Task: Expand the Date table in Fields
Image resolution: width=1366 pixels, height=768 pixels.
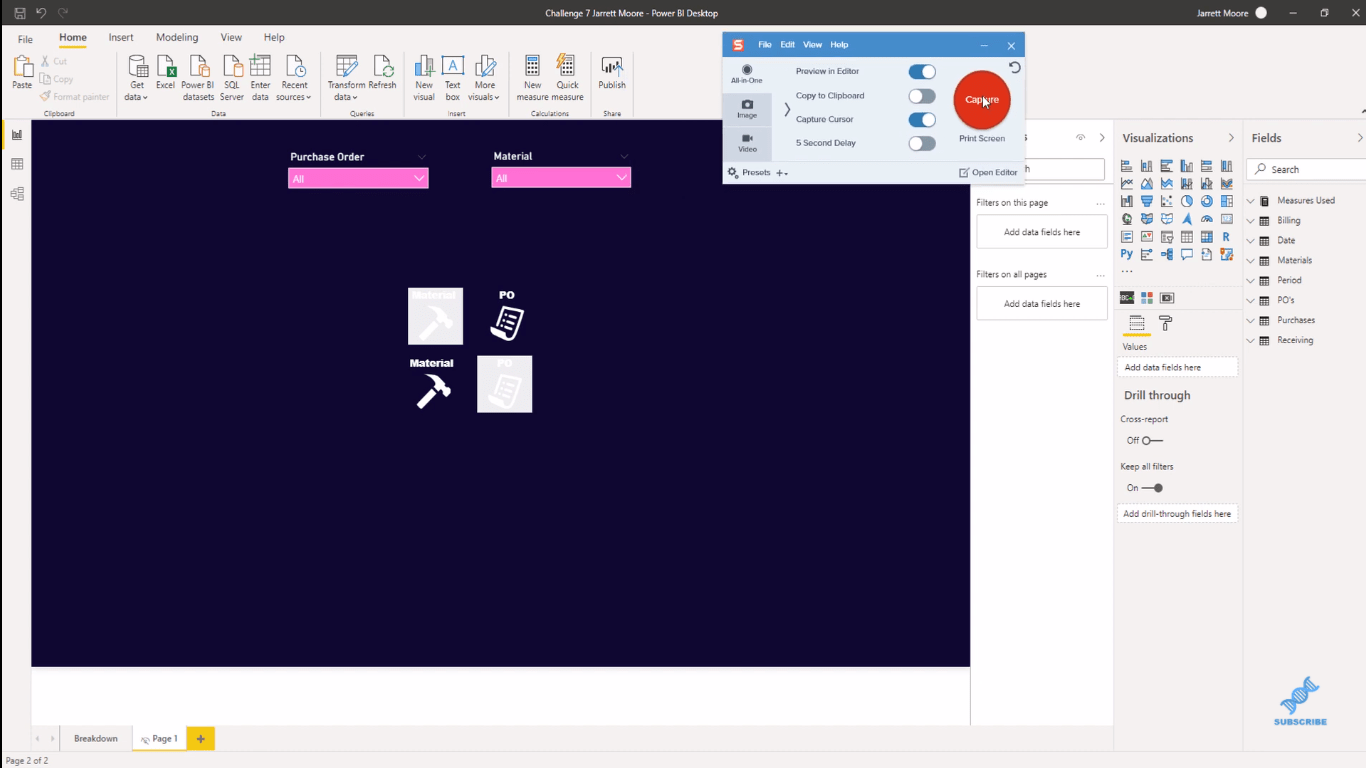Action: [1251, 240]
